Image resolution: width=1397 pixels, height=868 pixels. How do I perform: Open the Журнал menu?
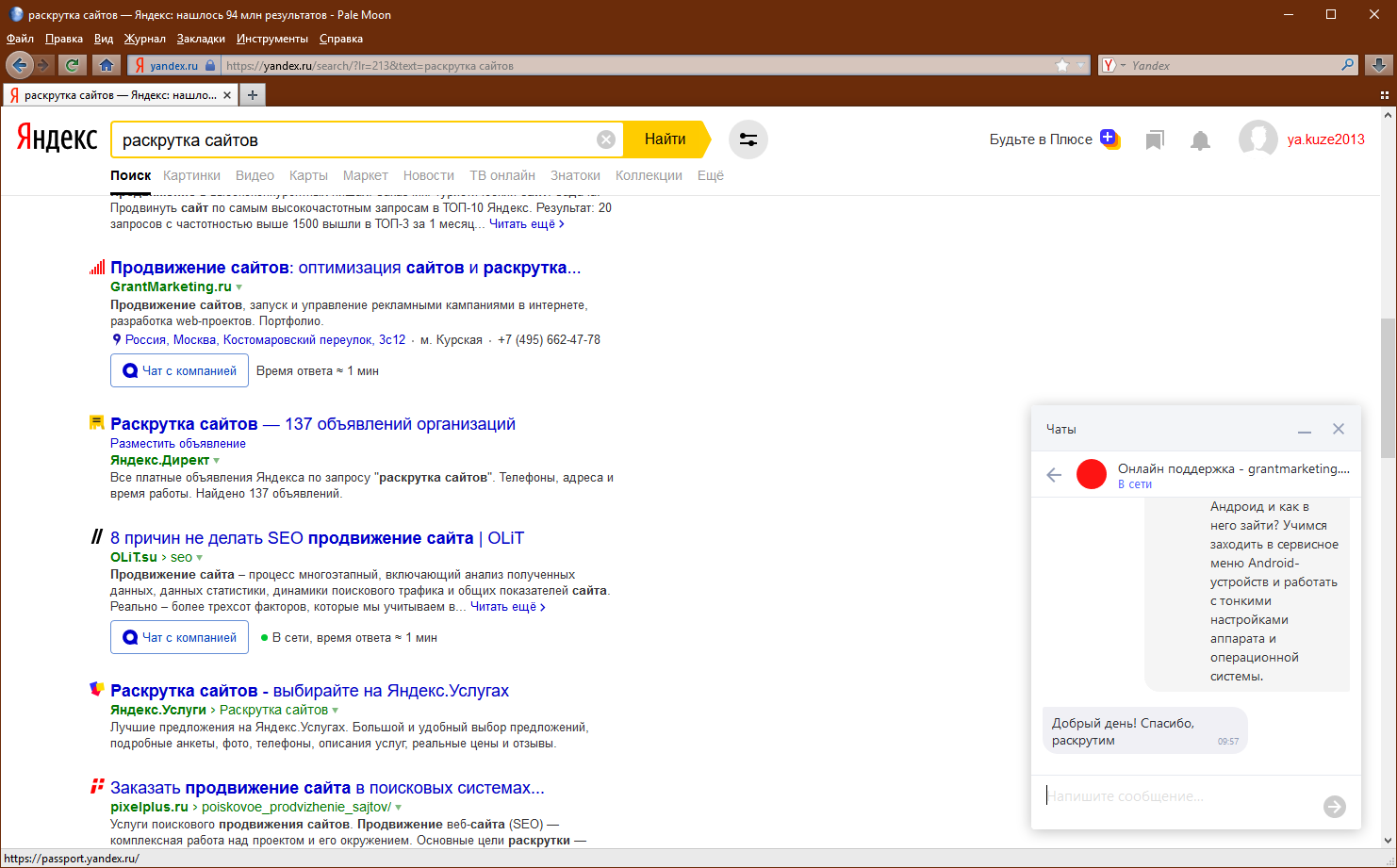point(145,39)
